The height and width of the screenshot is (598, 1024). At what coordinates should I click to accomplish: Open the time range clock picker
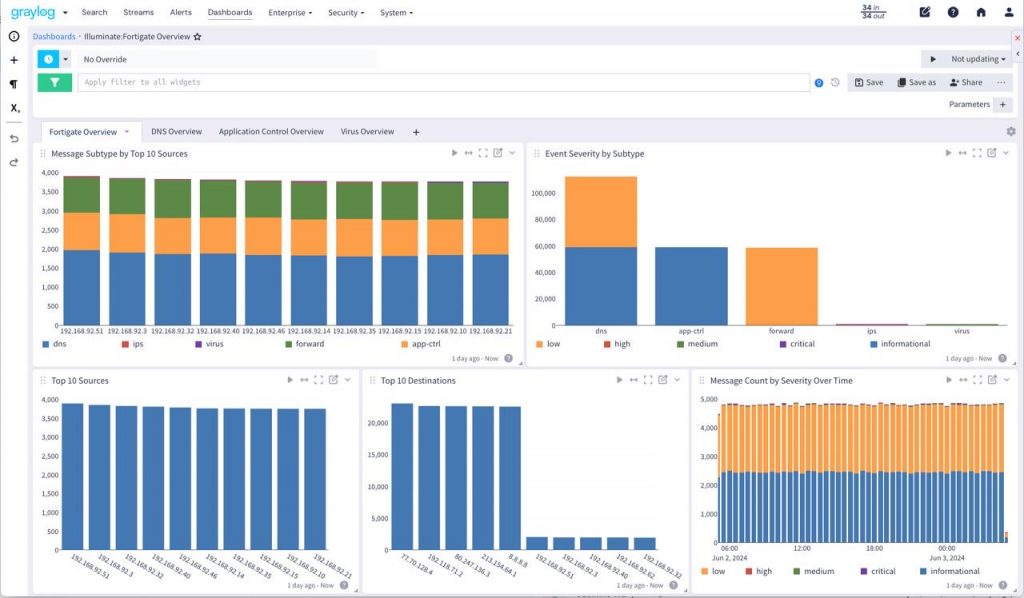click(48, 59)
